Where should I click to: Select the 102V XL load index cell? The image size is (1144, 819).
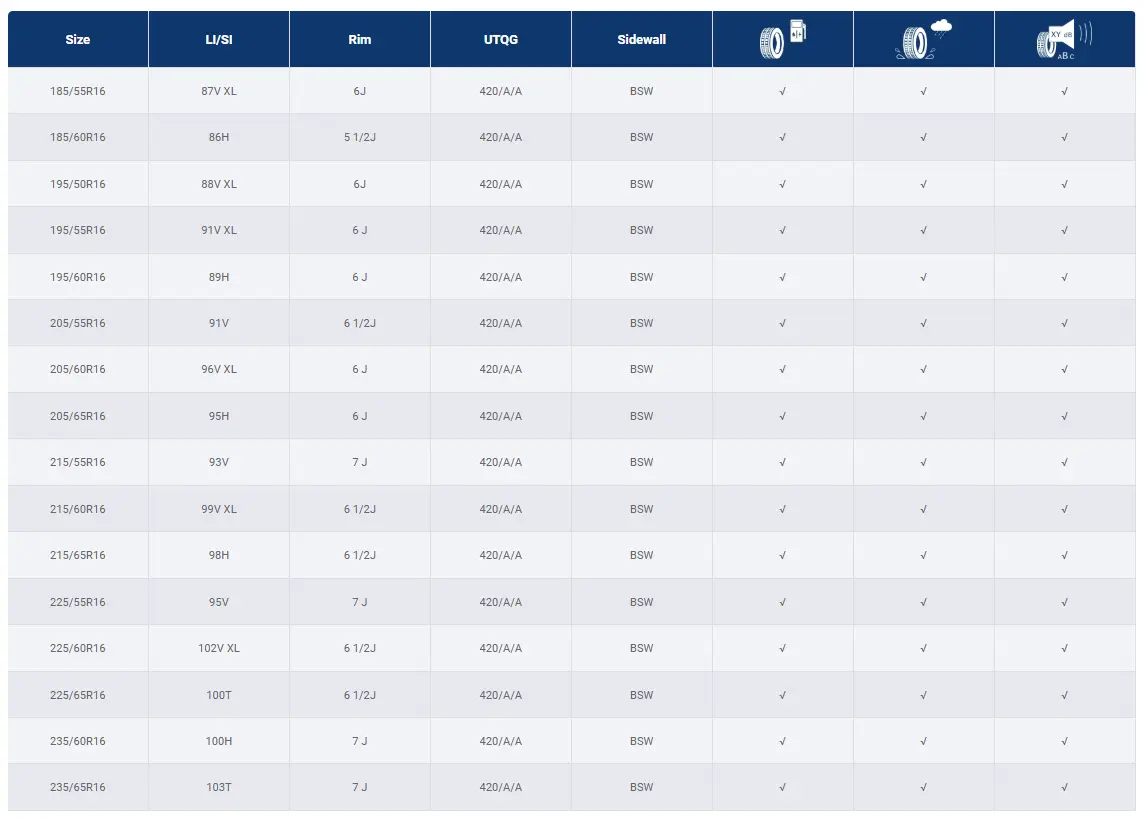click(x=219, y=648)
